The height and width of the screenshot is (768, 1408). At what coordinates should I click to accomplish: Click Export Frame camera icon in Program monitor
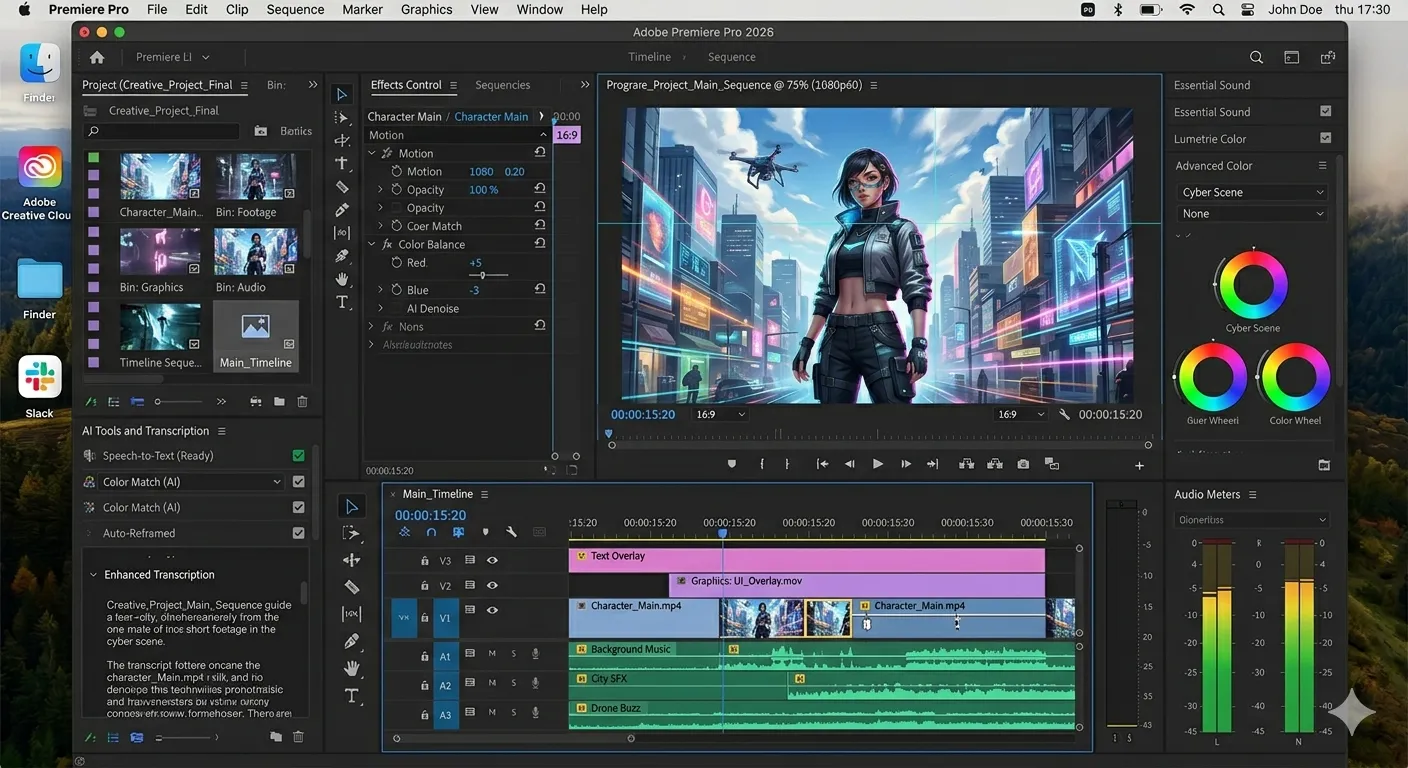(1023, 464)
